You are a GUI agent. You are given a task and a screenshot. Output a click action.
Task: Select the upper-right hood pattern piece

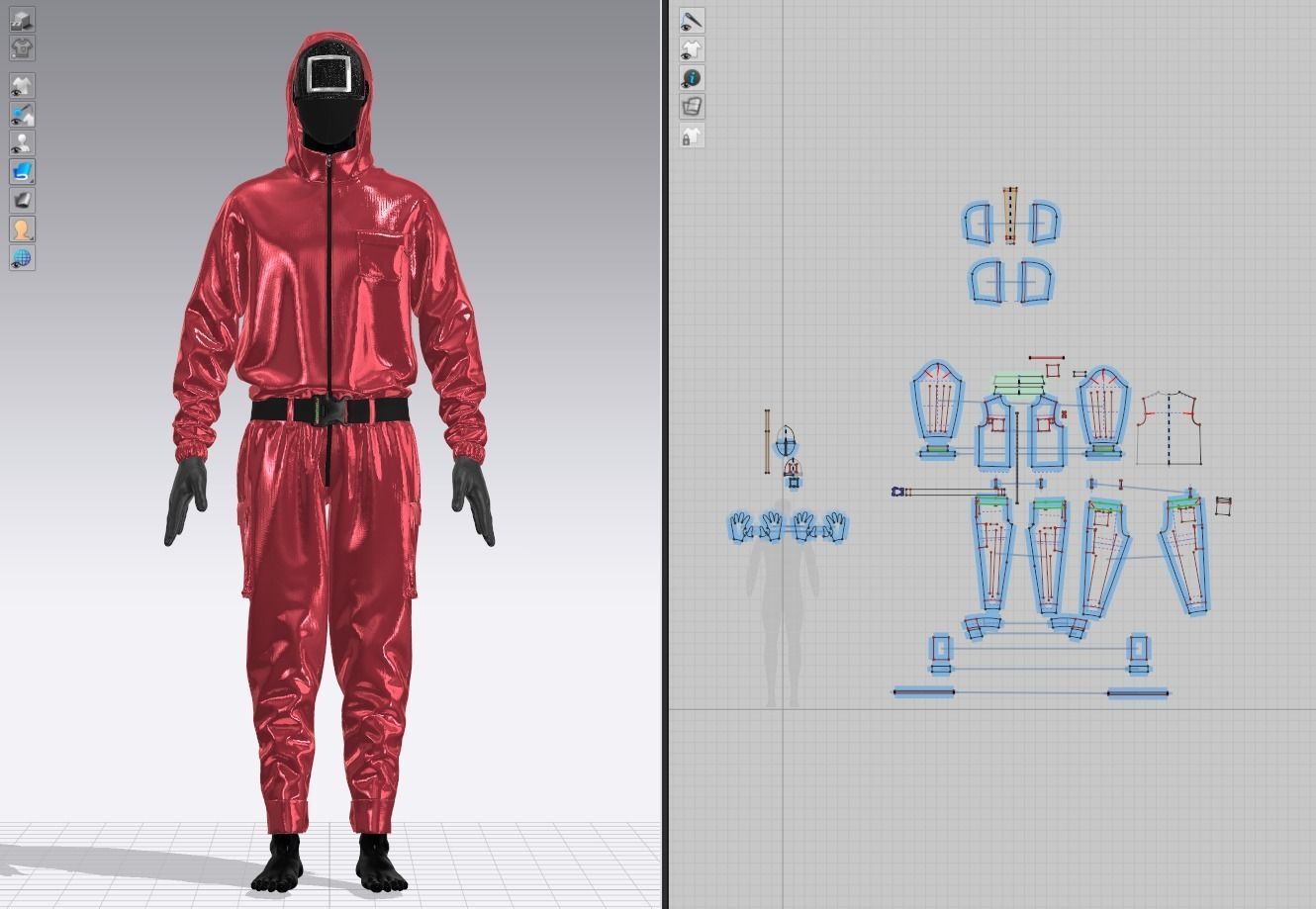(x=1044, y=223)
